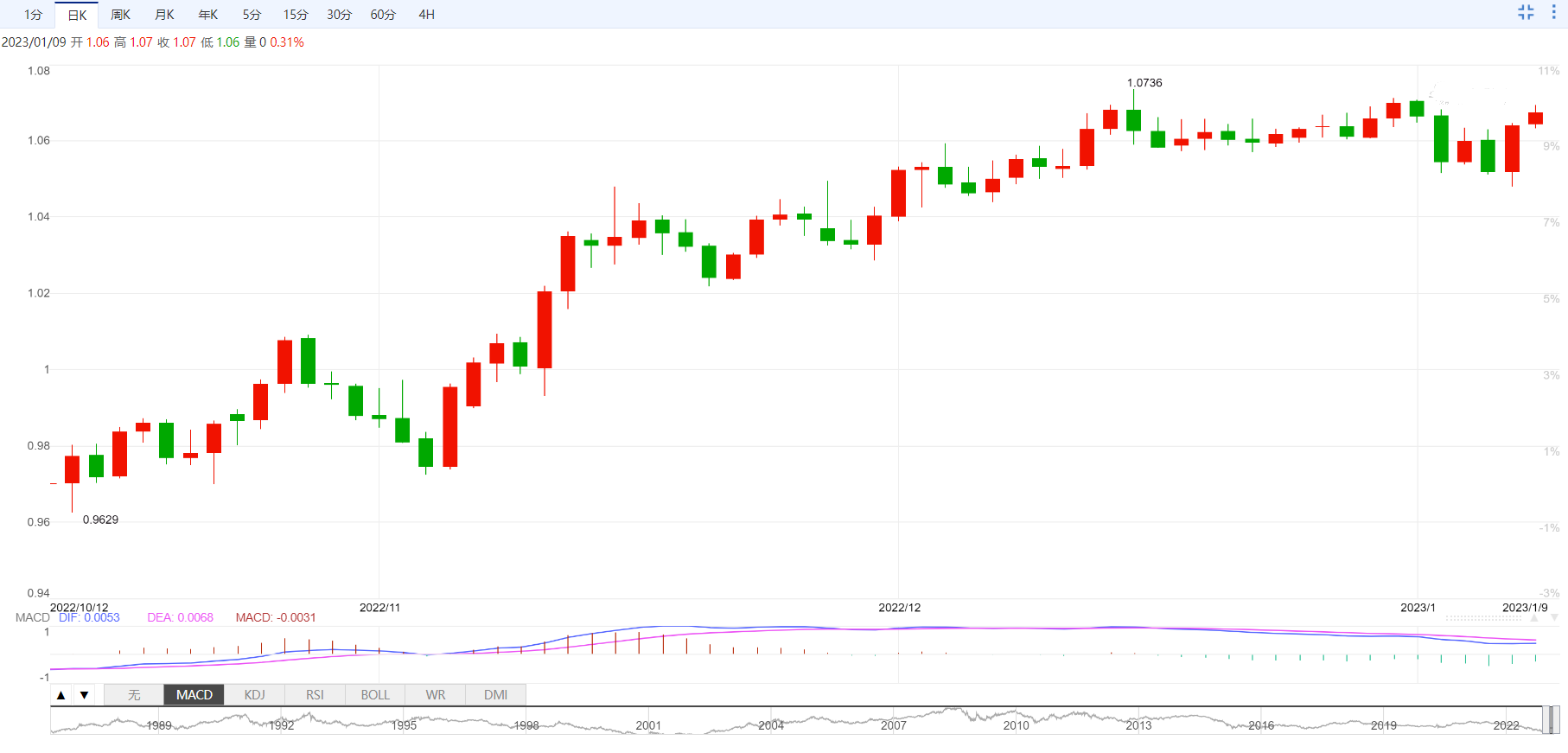Switch to the 5分 interval
The width and height of the screenshot is (1568, 753).
252,15
